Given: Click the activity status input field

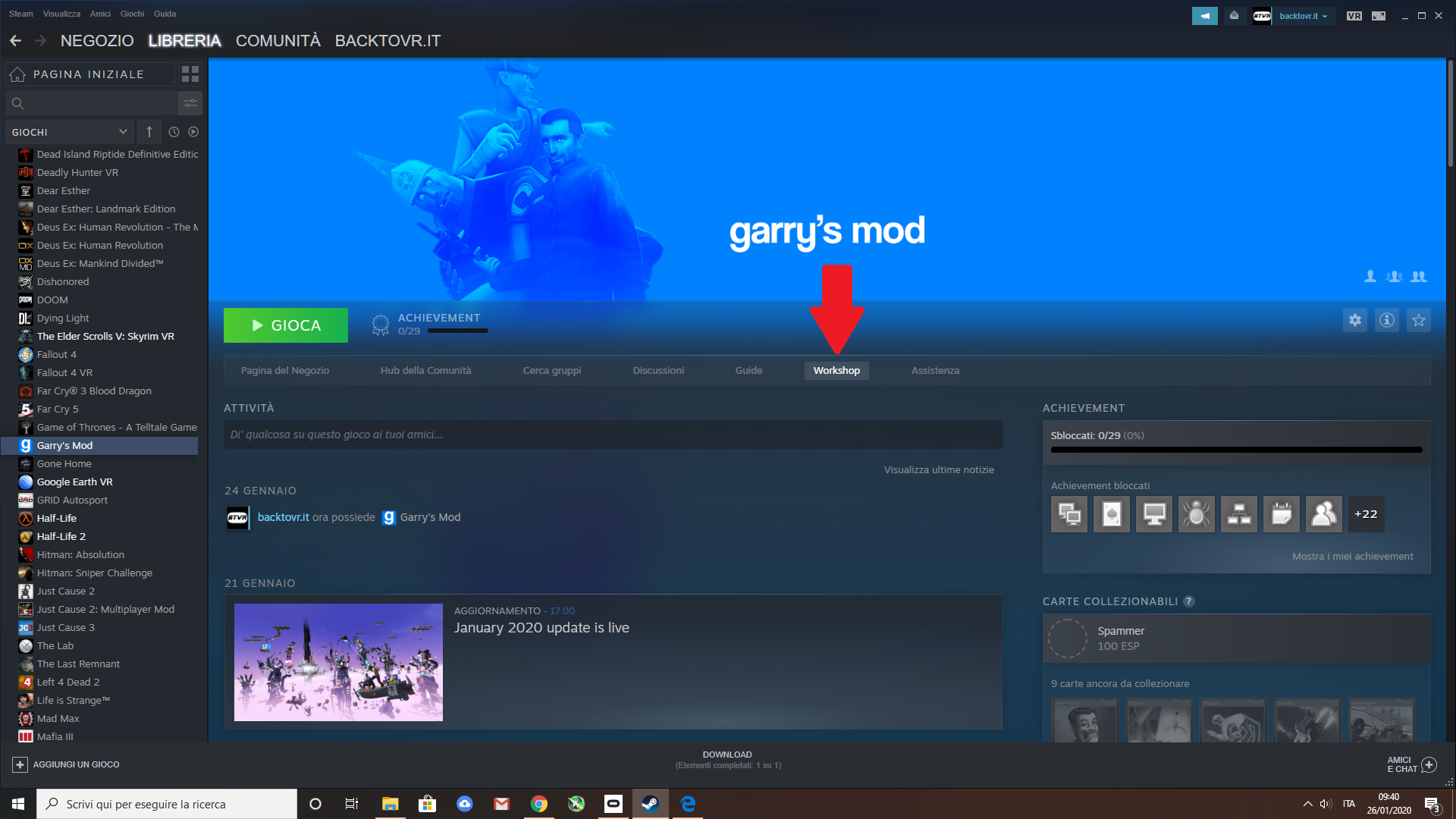Looking at the screenshot, I should pyautogui.click(x=613, y=435).
